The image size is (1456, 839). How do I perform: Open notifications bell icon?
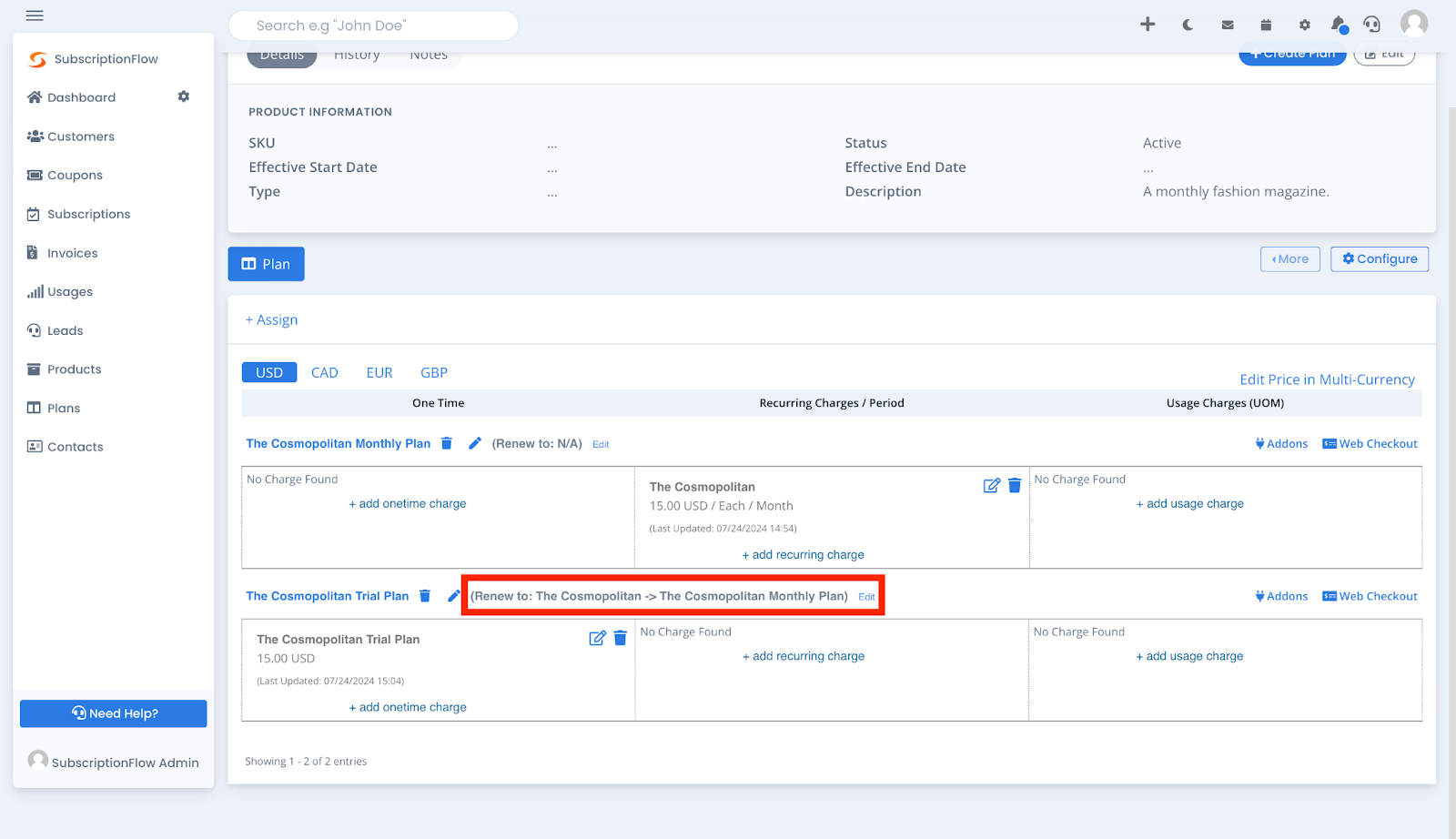1338,25
